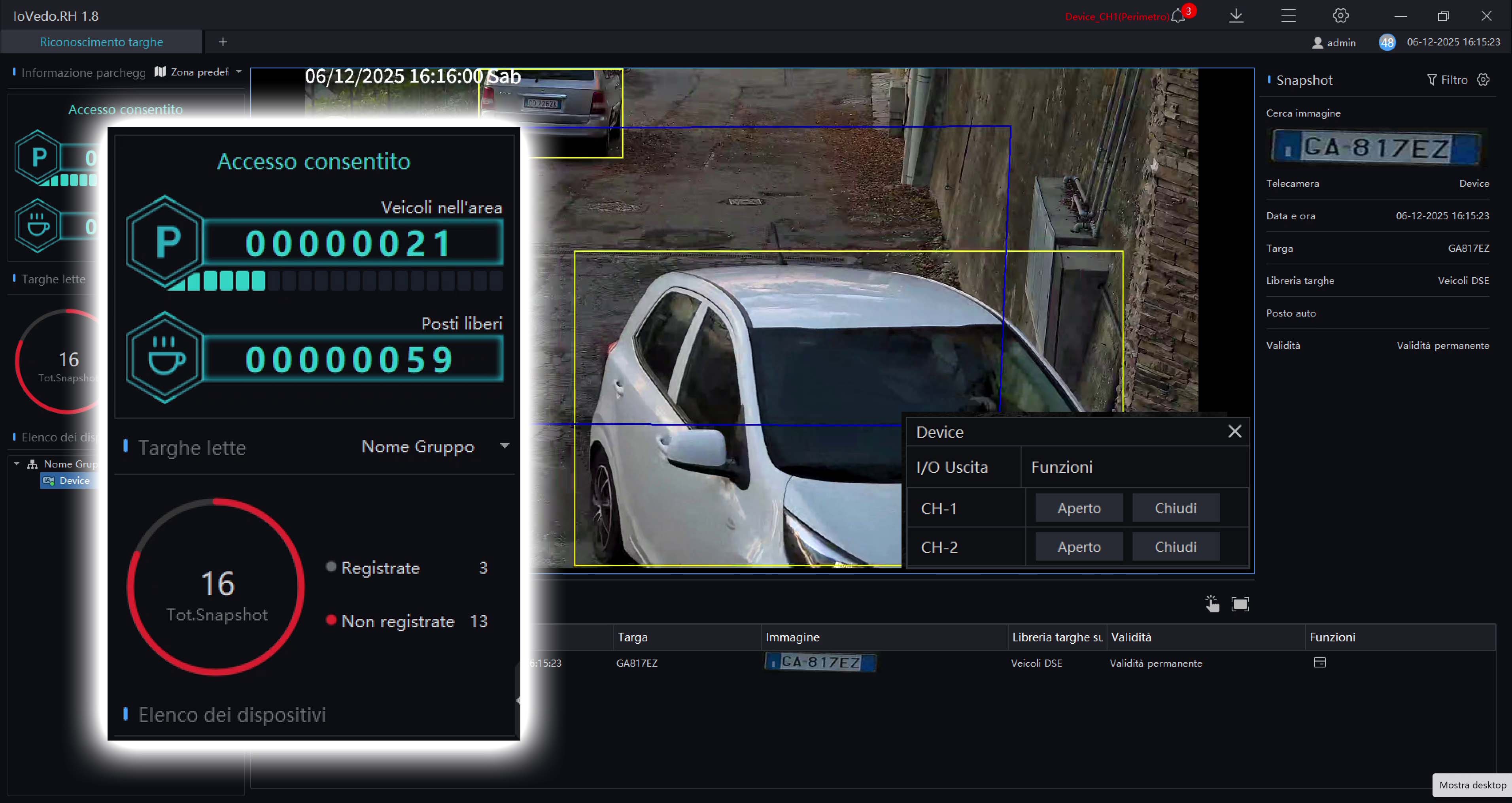
Task: Open details icon in Funzioni column
Action: (1319, 662)
